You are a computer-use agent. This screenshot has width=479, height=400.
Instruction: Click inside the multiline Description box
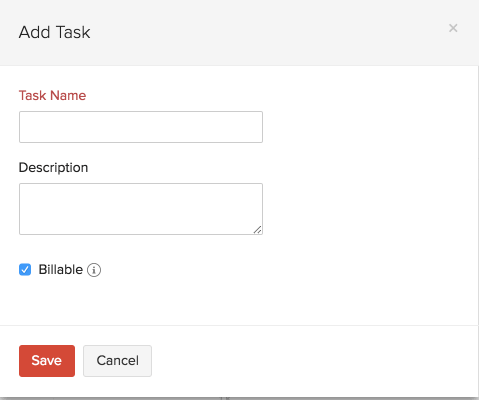pos(141,209)
